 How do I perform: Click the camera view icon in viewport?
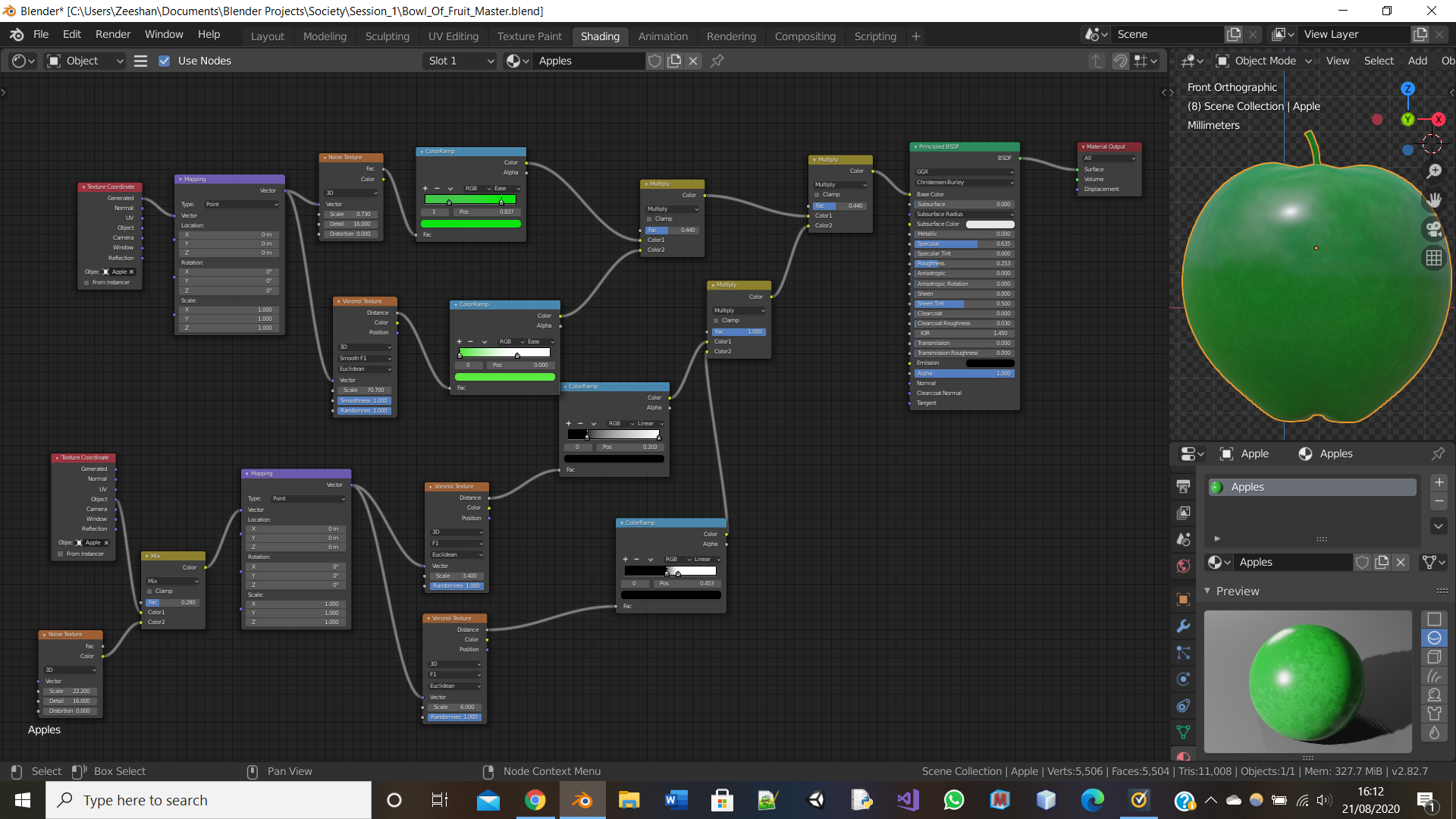[1433, 229]
